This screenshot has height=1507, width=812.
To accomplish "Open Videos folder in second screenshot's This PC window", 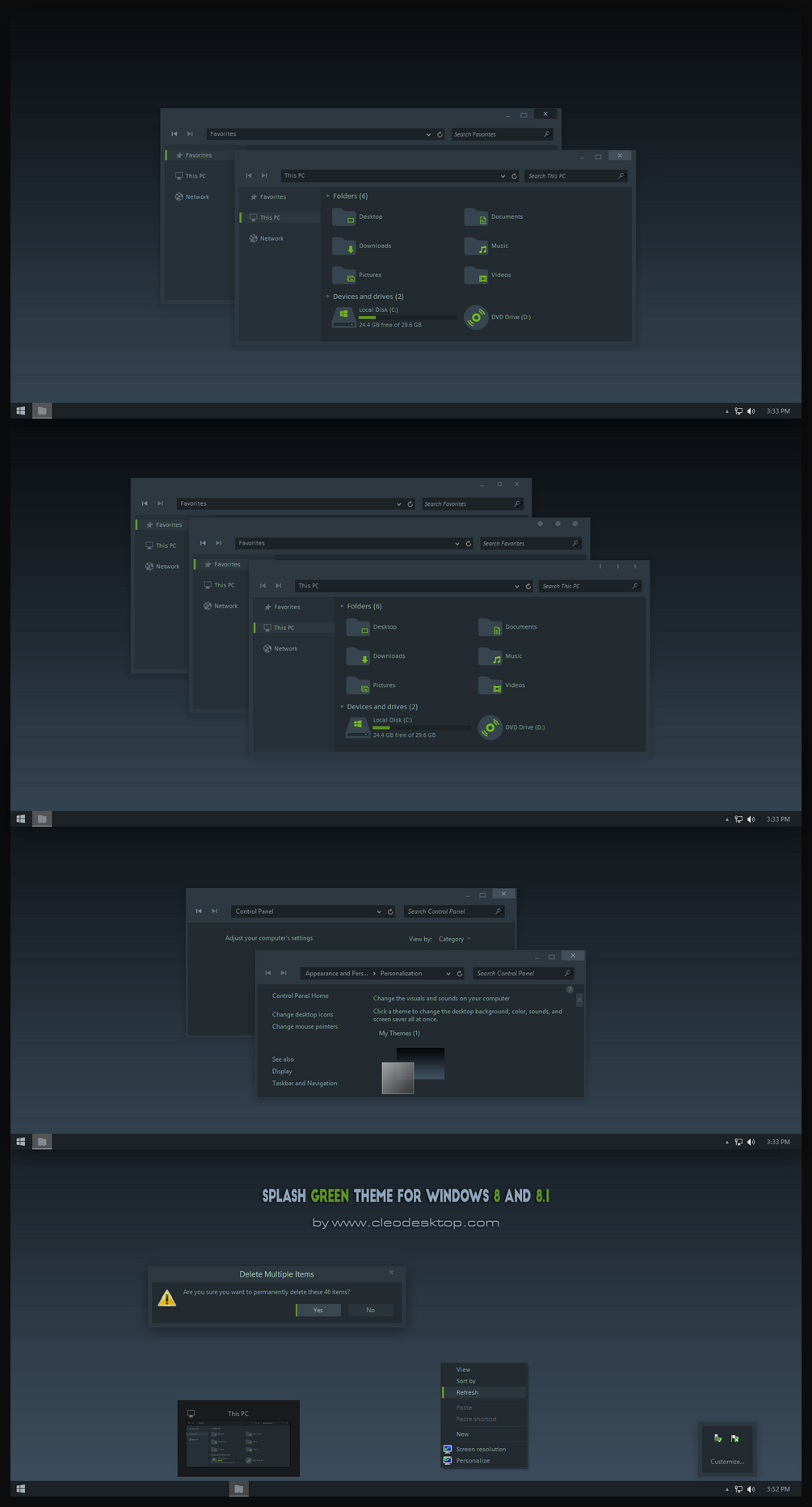I will coord(501,685).
